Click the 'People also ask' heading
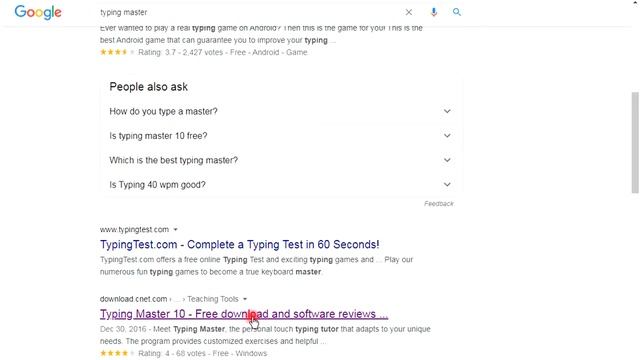Viewport: 640px width, 360px height. [x=149, y=87]
